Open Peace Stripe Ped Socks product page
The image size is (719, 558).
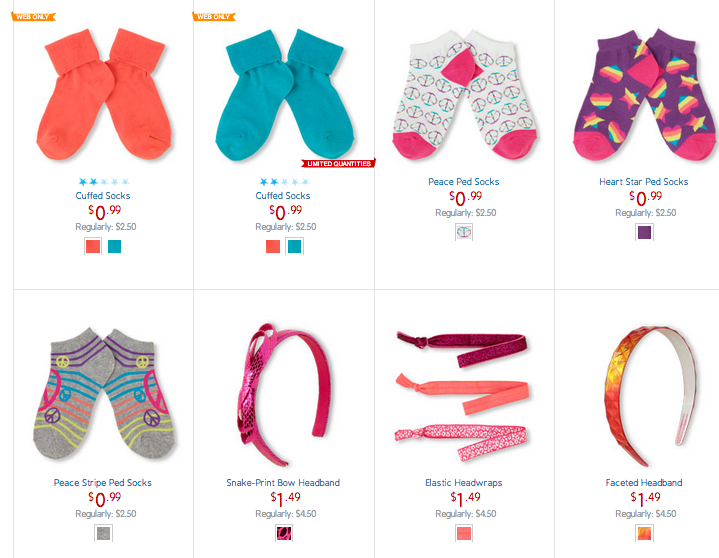pos(103,482)
